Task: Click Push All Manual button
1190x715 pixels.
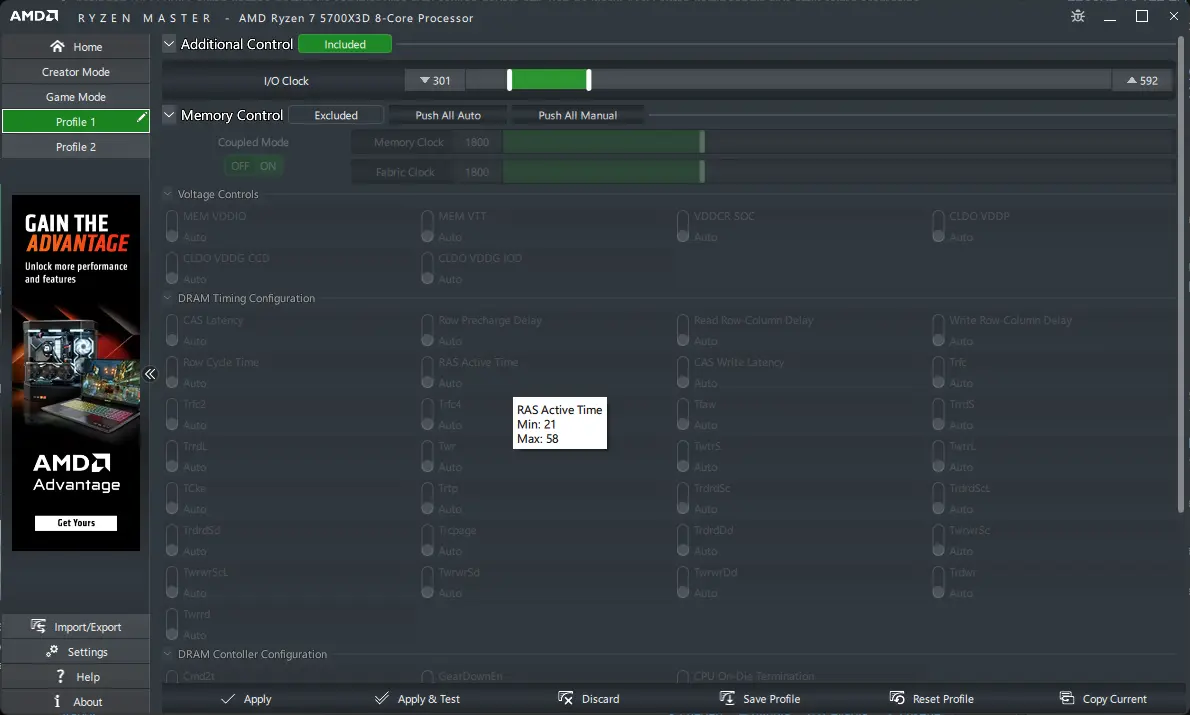Action: (x=578, y=115)
